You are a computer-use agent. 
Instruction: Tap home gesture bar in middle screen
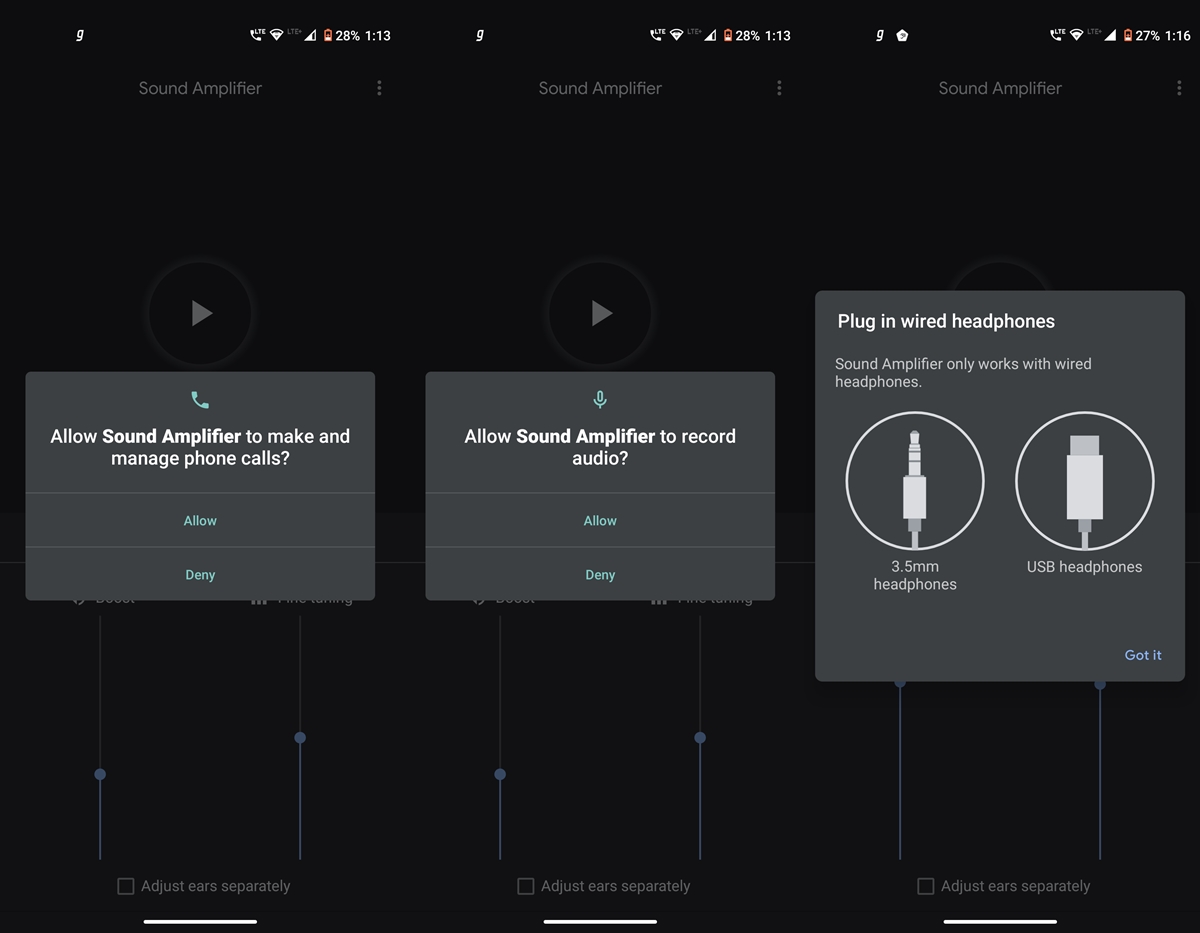pyautogui.click(x=600, y=920)
